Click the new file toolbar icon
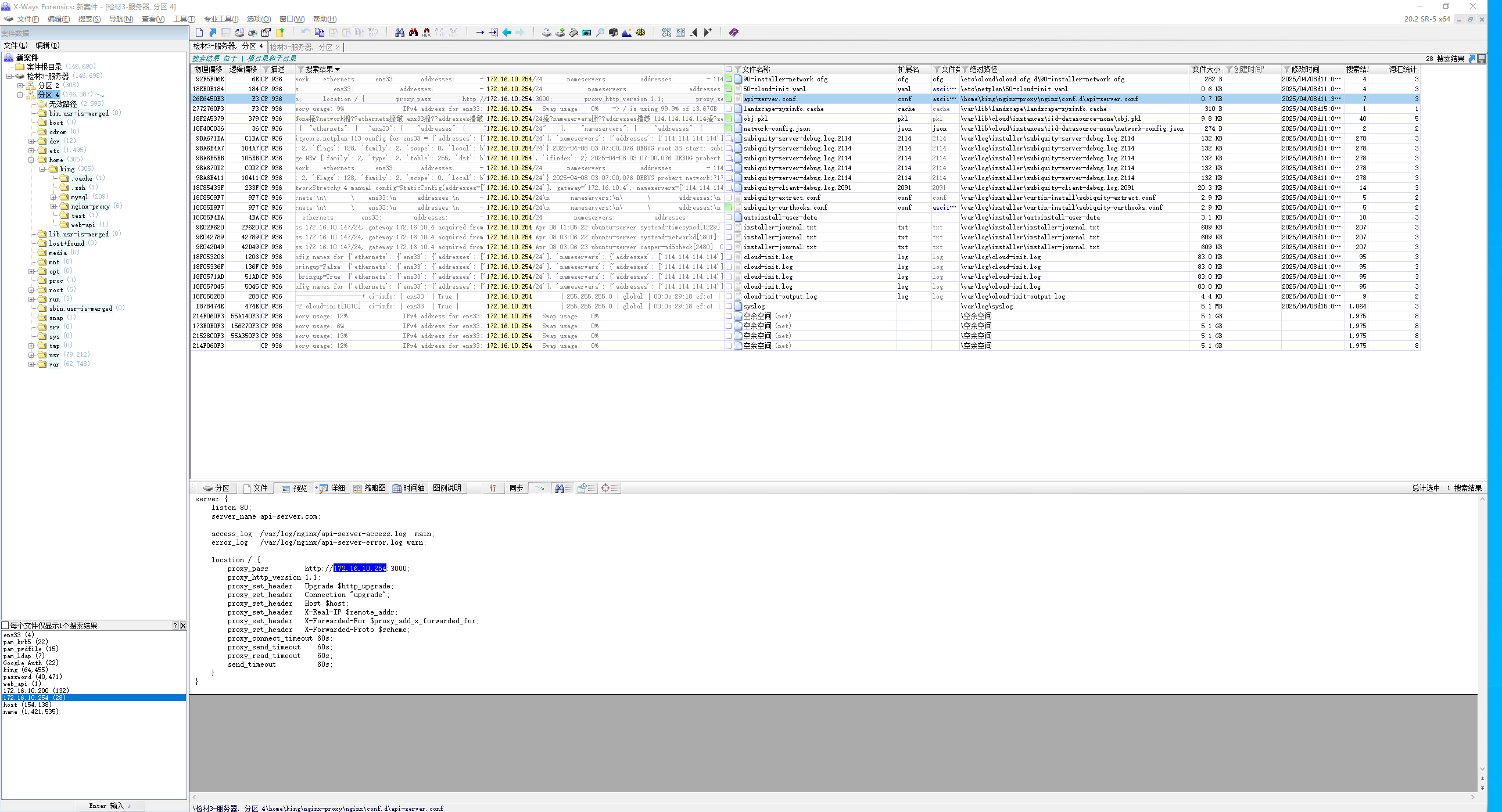The height and width of the screenshot is (812, 1502). pyautogui.click(x=199, y=33)
